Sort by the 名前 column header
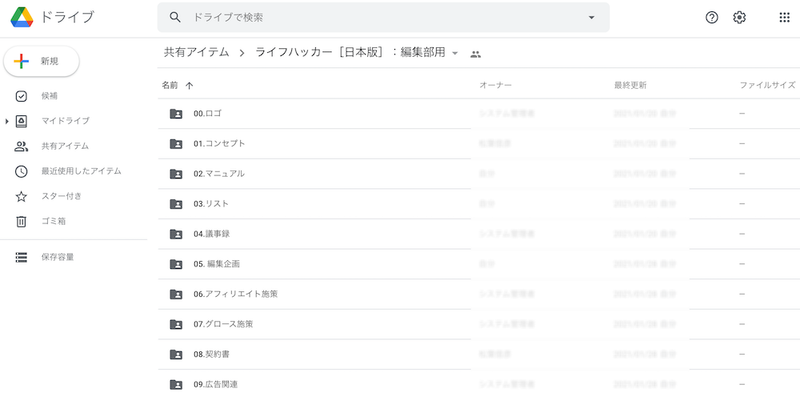 coord(170,85)
